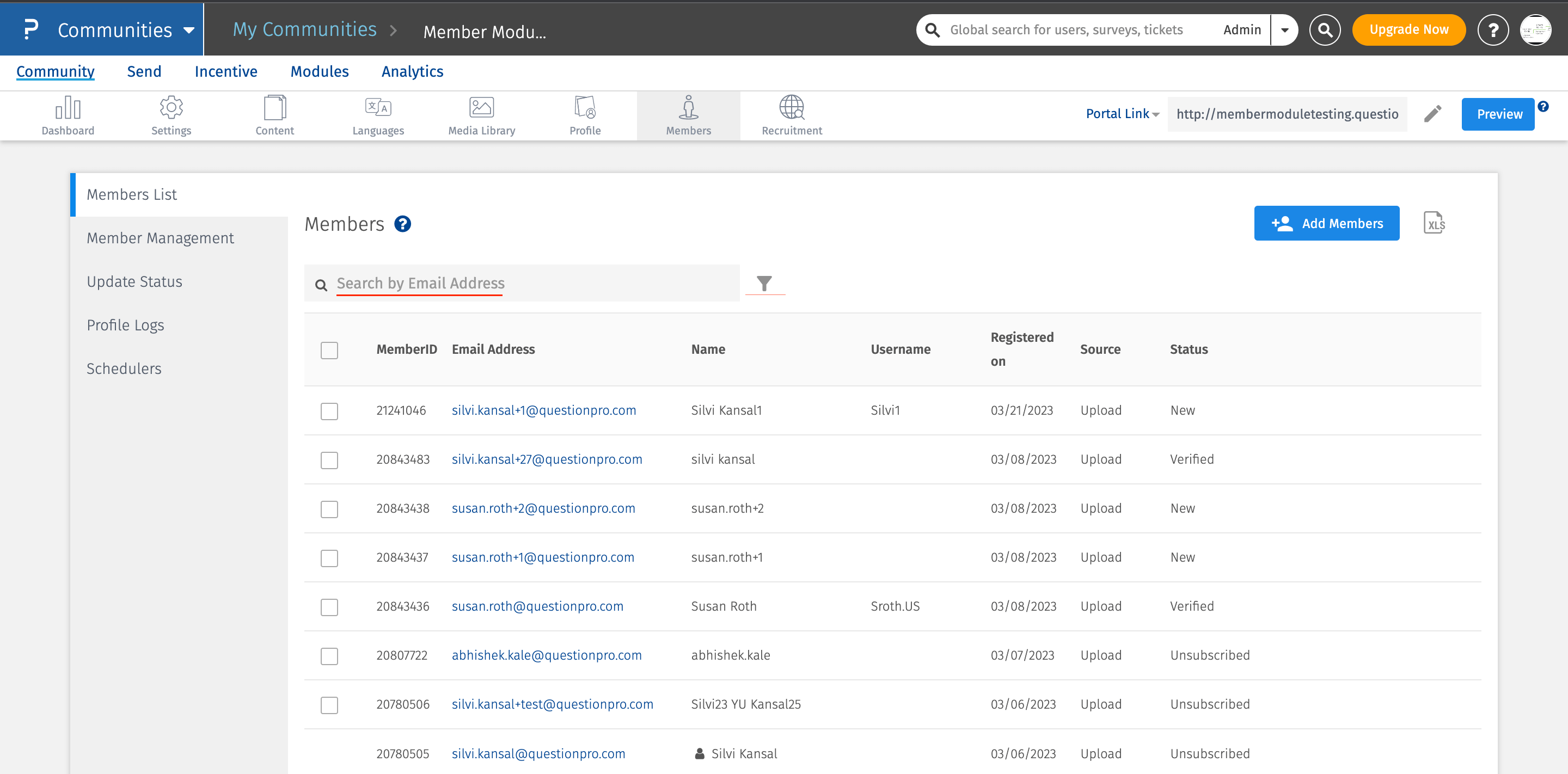Open the Portal Link dropdown
This screenshot has width=1568, height=774.
[1123, 114]
